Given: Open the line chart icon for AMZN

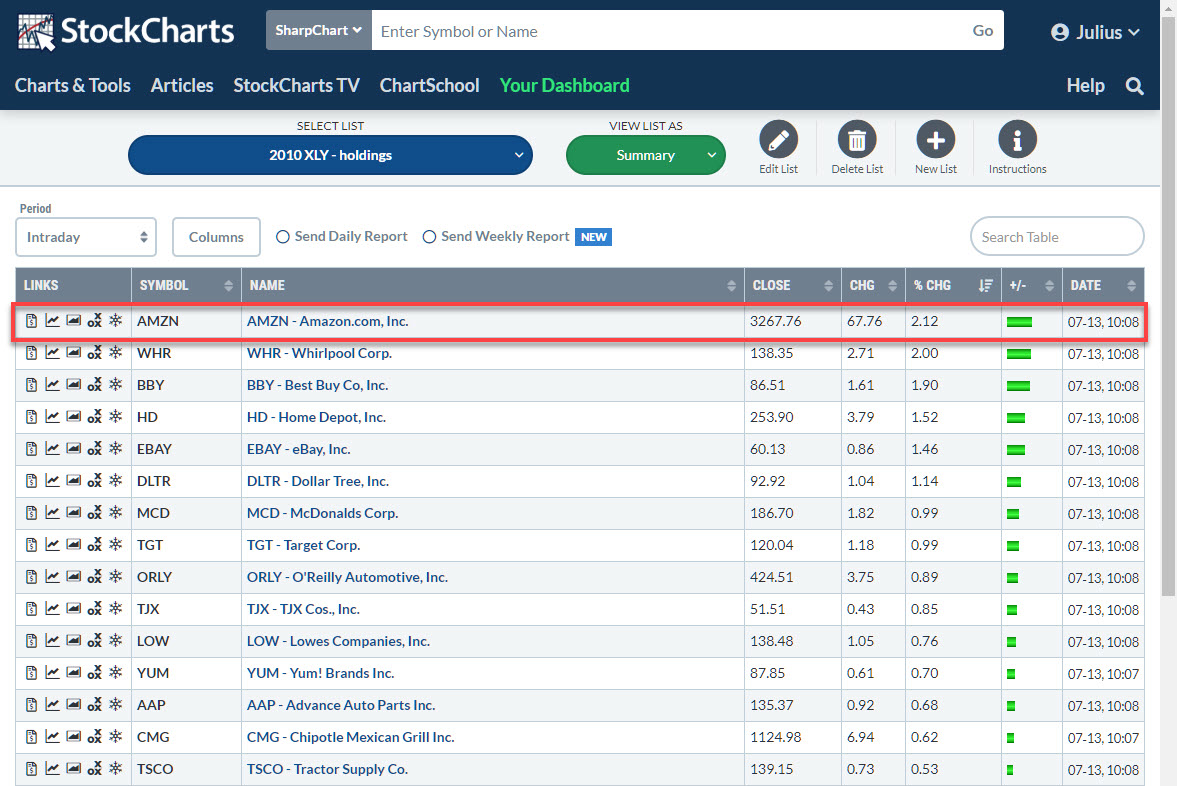Looking at the screenshot, I should (x=52, y=321).
